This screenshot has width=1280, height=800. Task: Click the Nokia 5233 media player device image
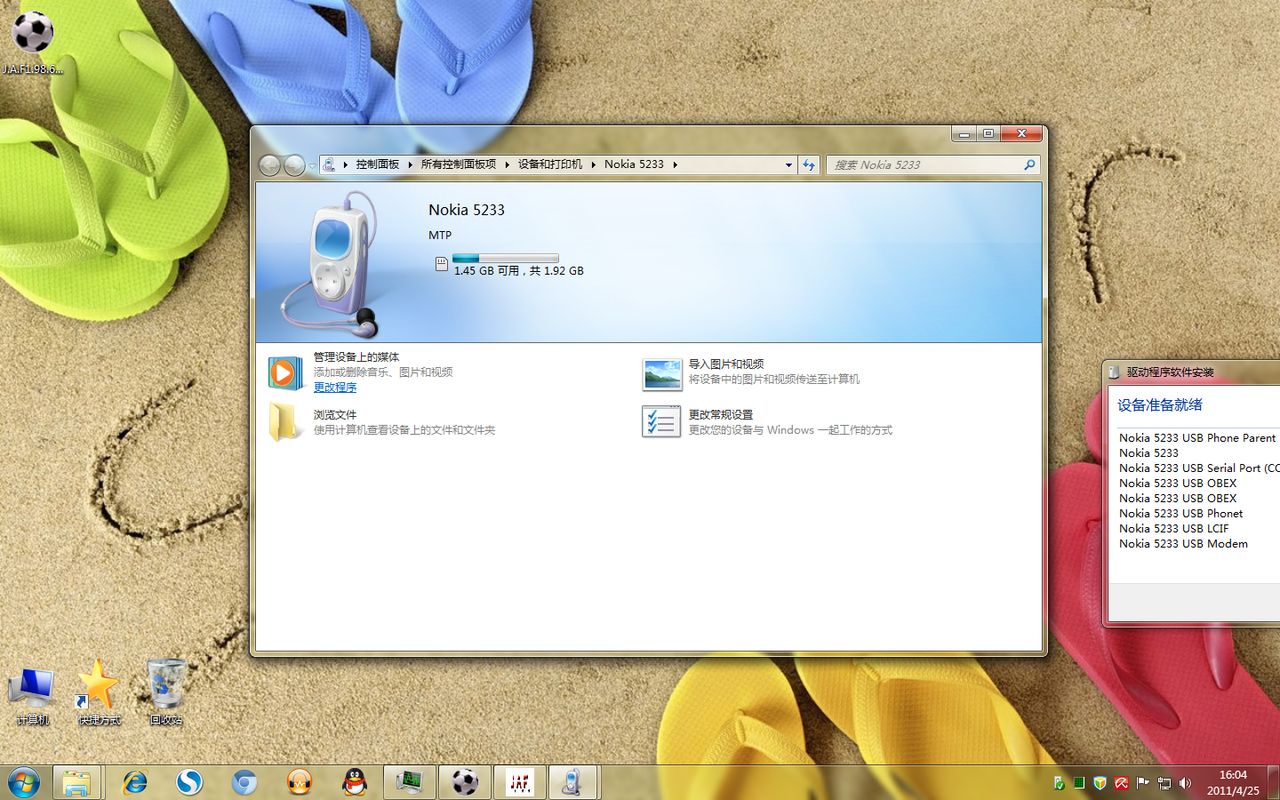pos(328,264)
